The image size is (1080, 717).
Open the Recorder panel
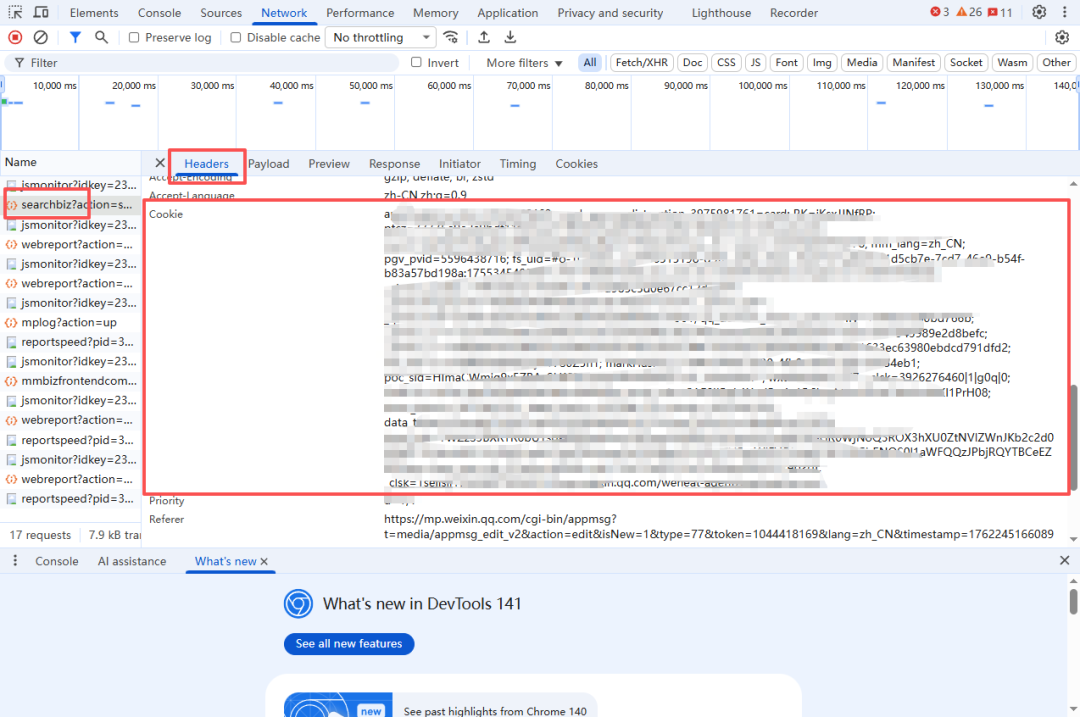[793, 12]
